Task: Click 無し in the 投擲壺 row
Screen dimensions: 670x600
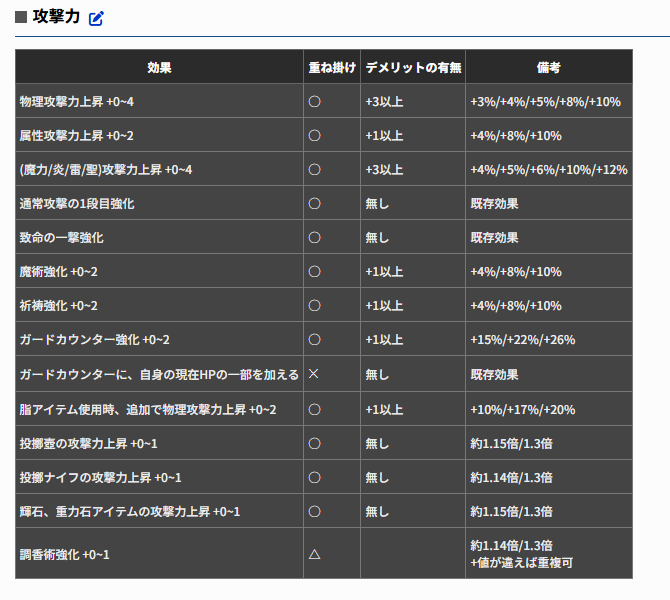Action: (x=377, y=444)
